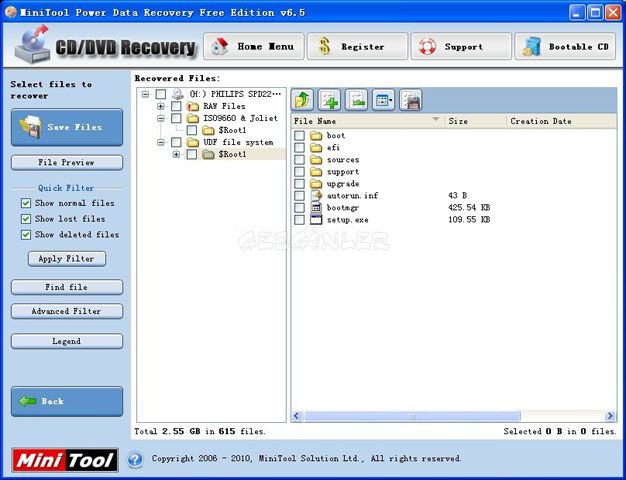This screenshot has height=480, width=626.
Task: Sort by File Name column header
Action: point(368,121)
